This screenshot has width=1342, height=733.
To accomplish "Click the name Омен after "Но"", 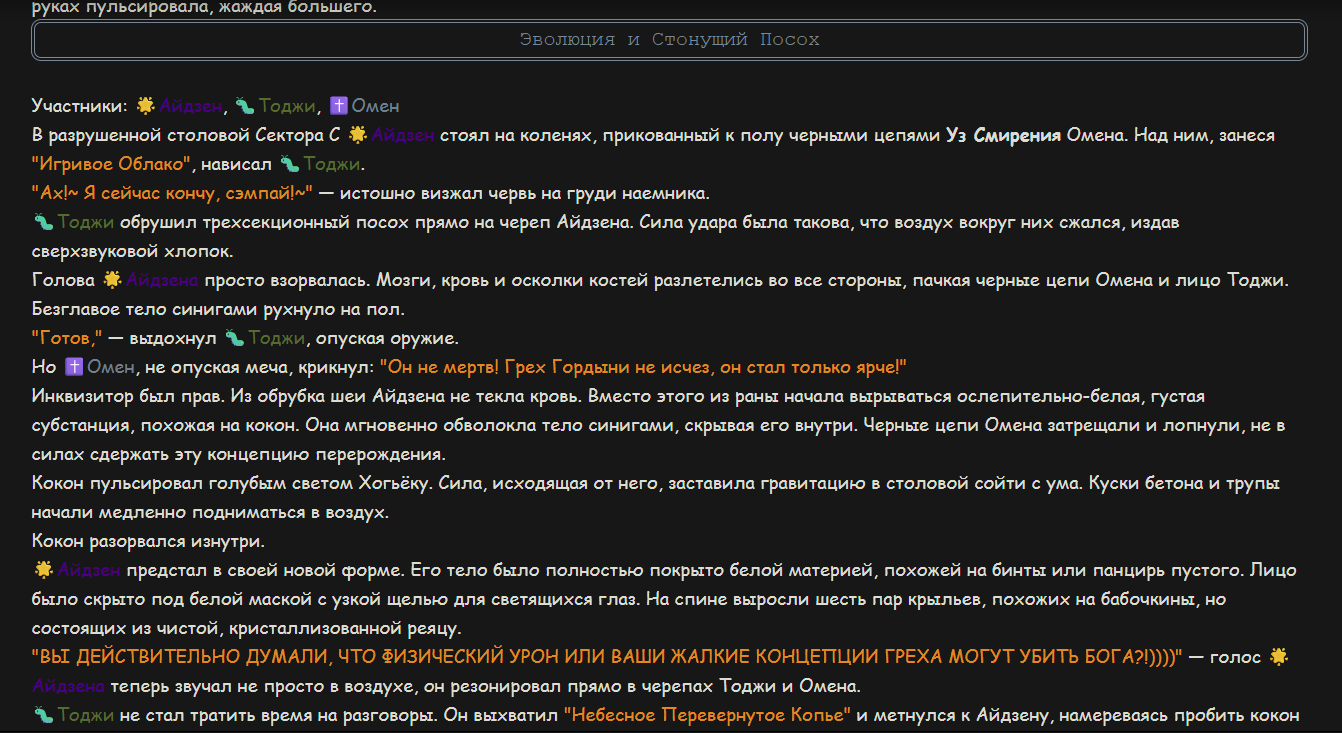I will pos(111,367).
